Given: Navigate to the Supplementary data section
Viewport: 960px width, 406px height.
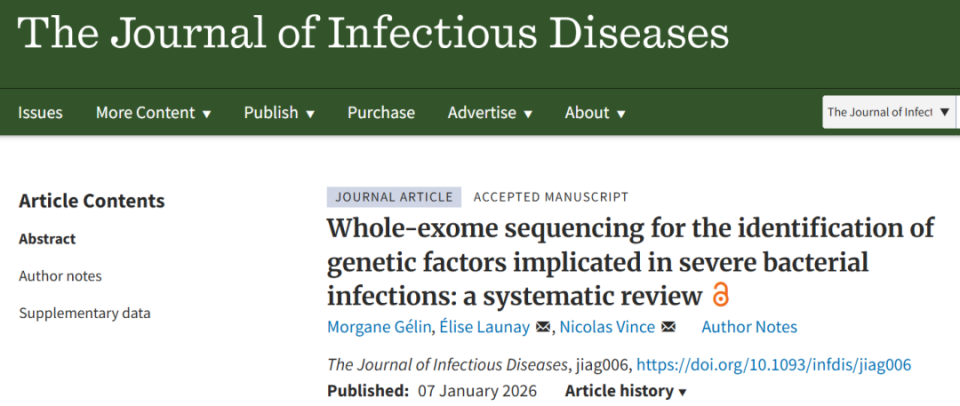Looking at the screenshot, I should tap(85, 313).
